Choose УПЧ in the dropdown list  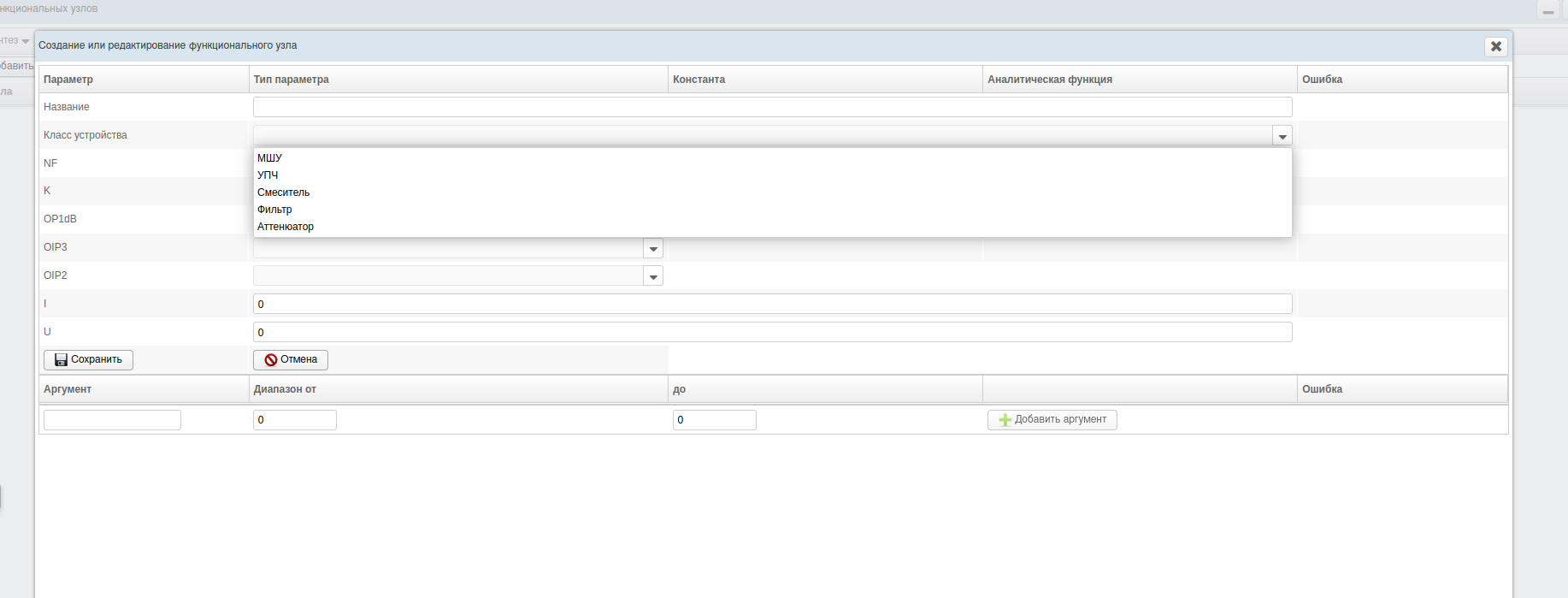(x=268, y=175)
